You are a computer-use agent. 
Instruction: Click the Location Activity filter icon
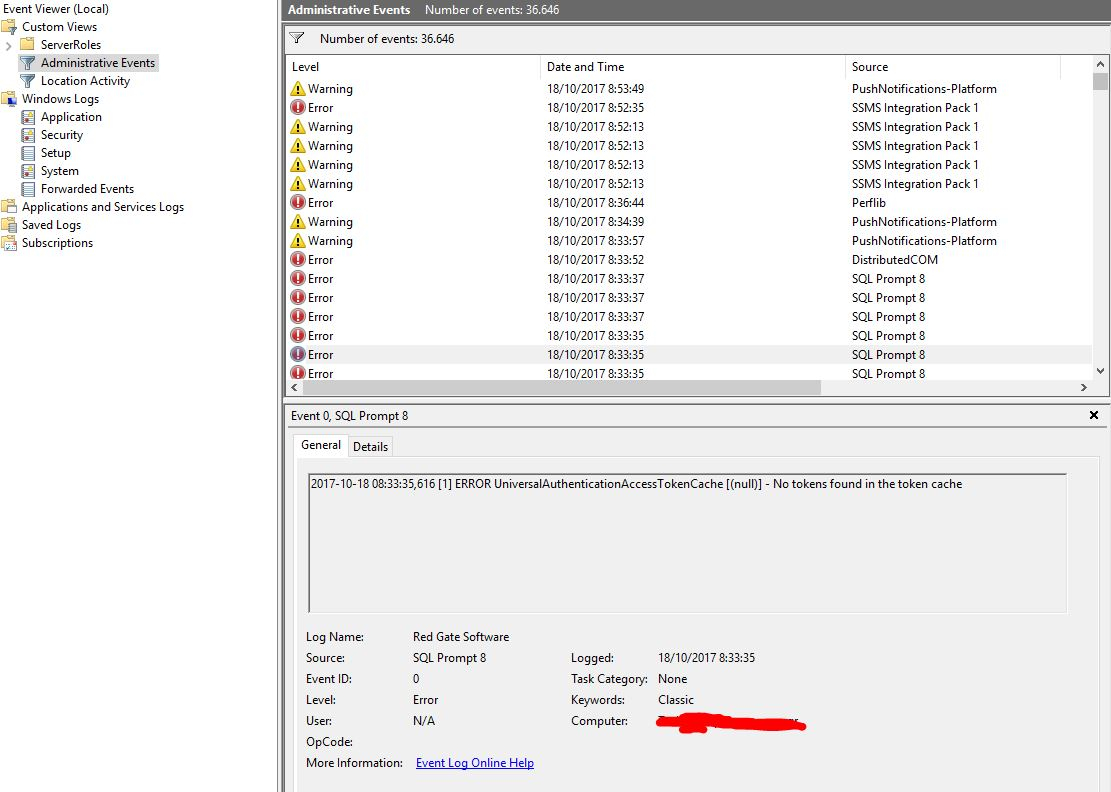pyautogui.click(x=28, y=81)
